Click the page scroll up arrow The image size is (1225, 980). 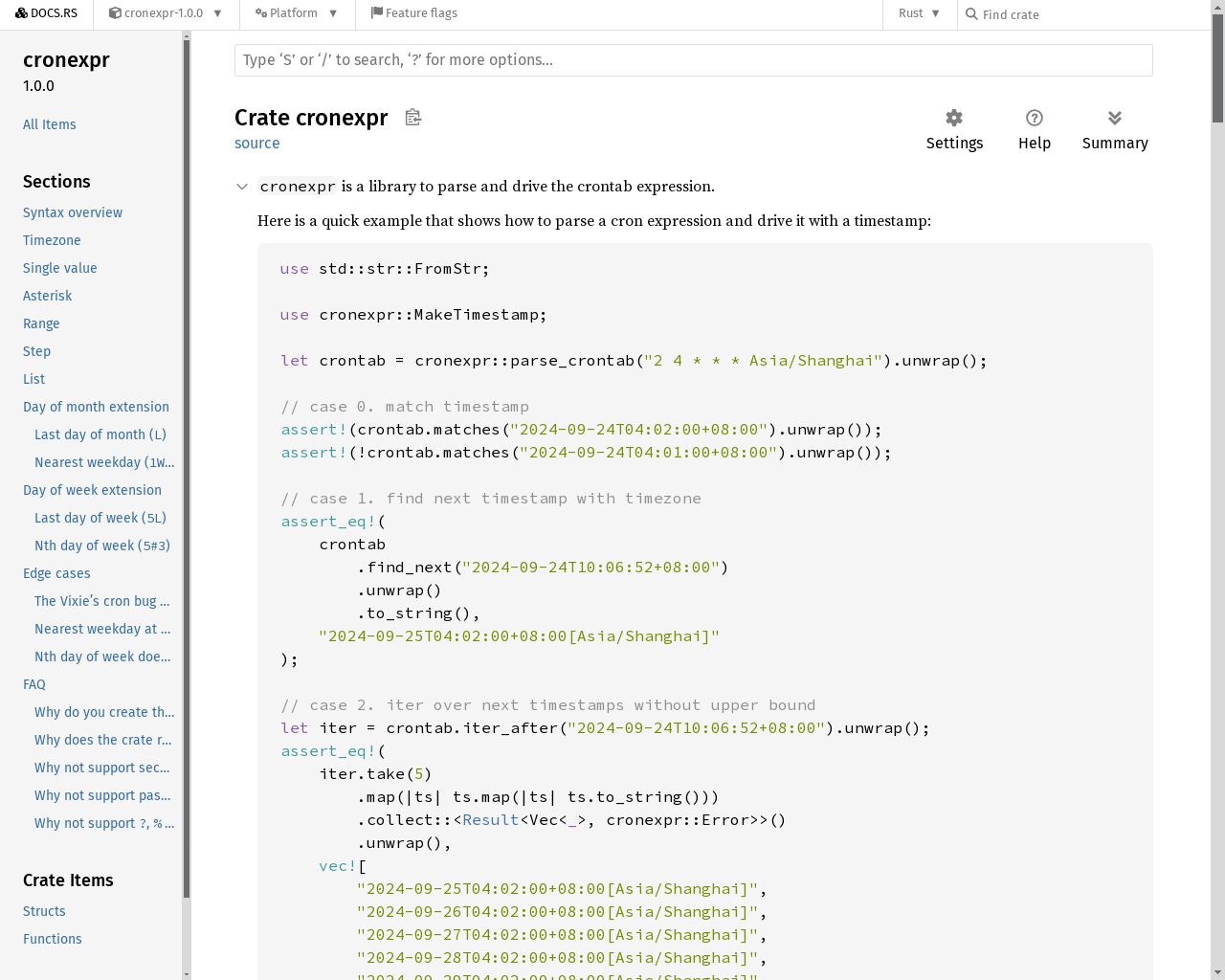coord(1217,6)
